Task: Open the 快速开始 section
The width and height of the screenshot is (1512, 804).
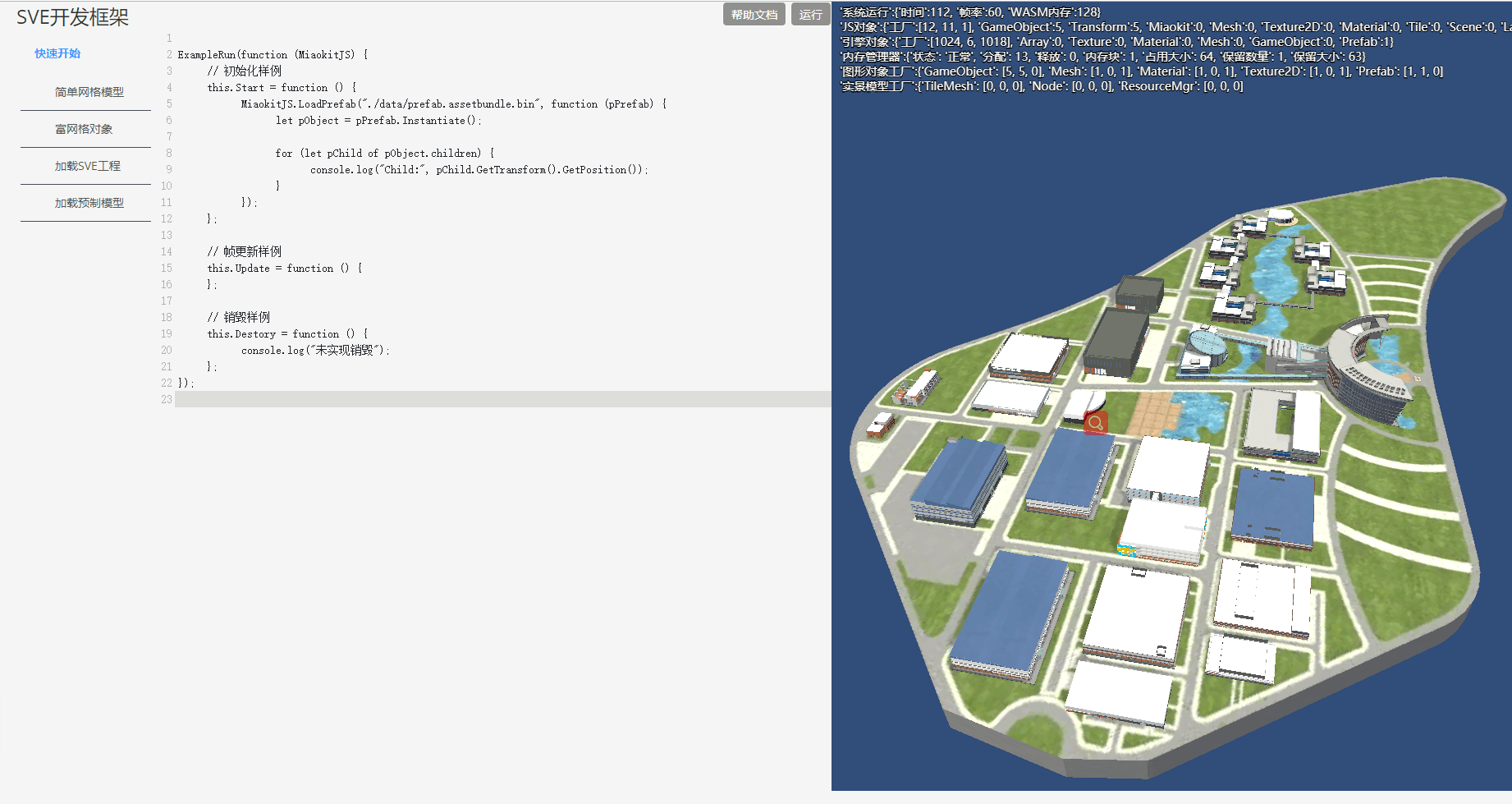Action: [x=57, y=53]
